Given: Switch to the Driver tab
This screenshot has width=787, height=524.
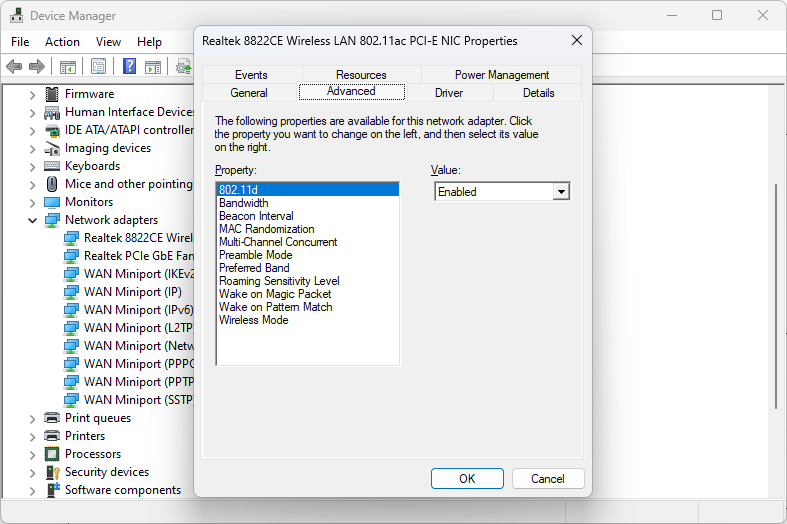Looking at the screenshot, I should click(449, 93).
